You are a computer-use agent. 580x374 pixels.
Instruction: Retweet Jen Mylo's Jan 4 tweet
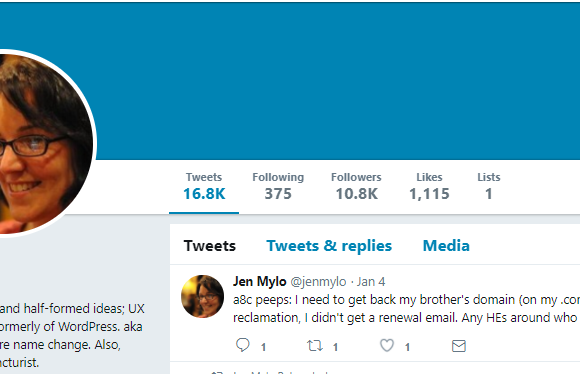click(314, 346)
